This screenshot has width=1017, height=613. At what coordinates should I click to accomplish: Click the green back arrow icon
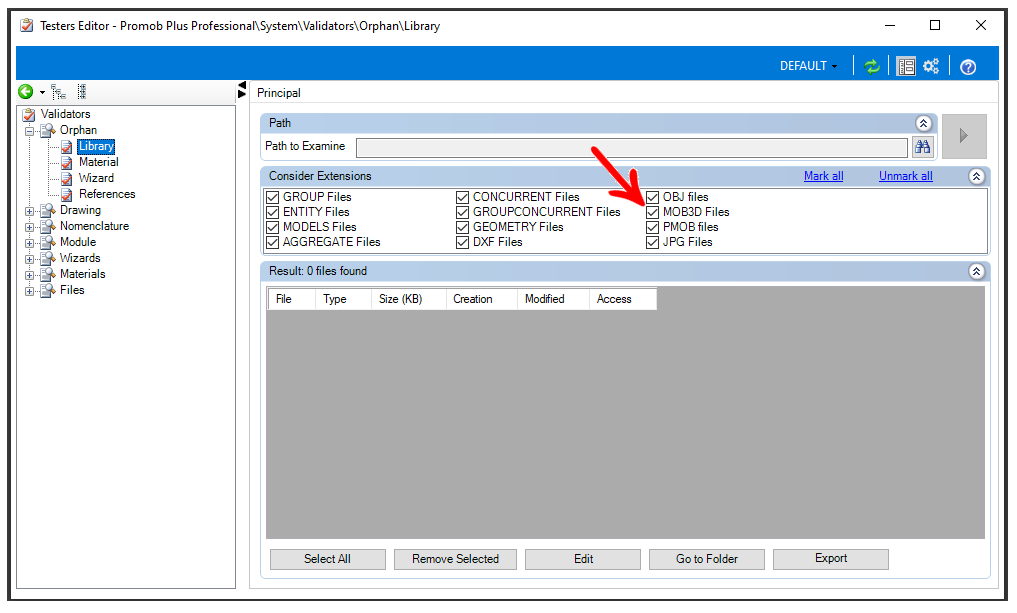(x=25, y=92)
